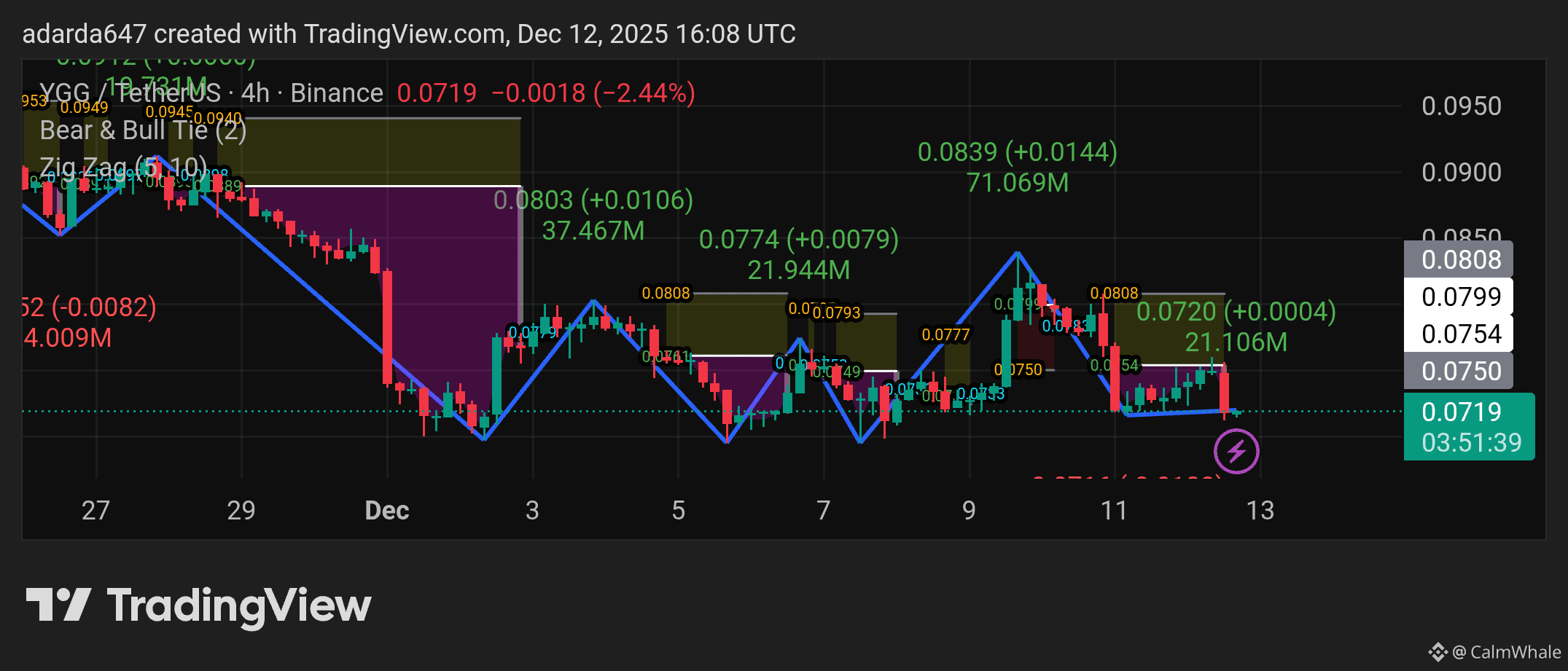Click the red −0.0018 (−2.44%) change value
The width and height of the screenshot is (1568, 671).
coord(593,93)
